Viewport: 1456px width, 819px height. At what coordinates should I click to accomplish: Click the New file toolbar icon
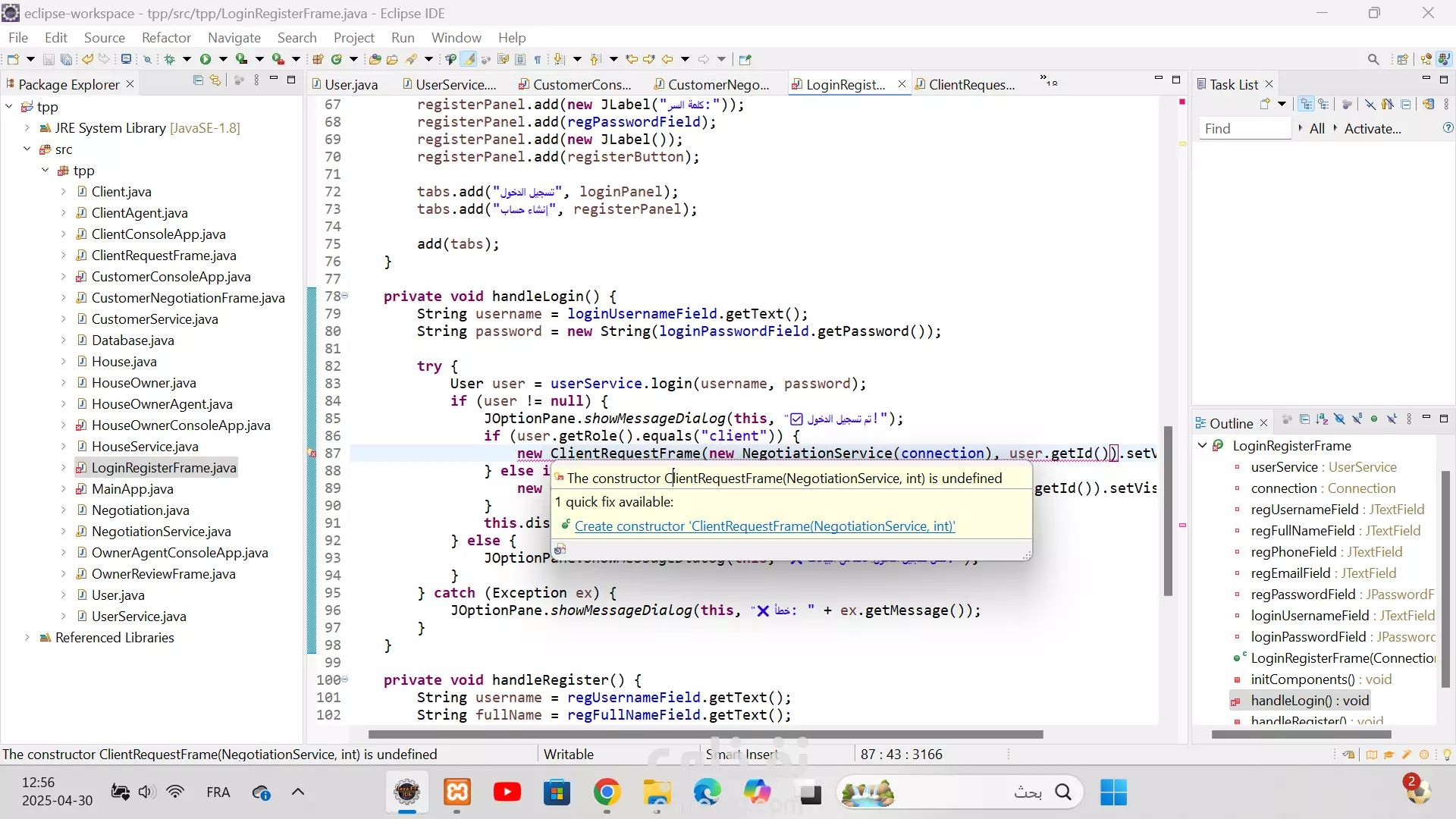click(13, 59)
